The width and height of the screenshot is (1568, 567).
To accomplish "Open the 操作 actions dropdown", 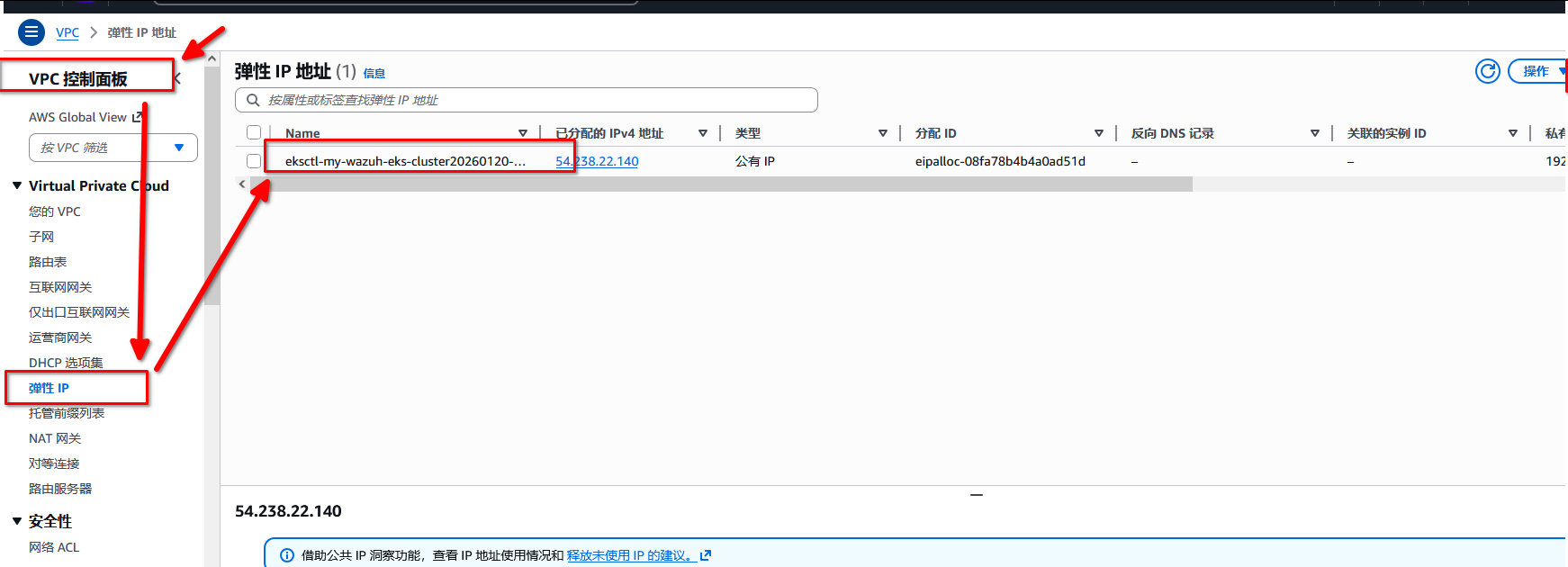I will click(1539, 71).
